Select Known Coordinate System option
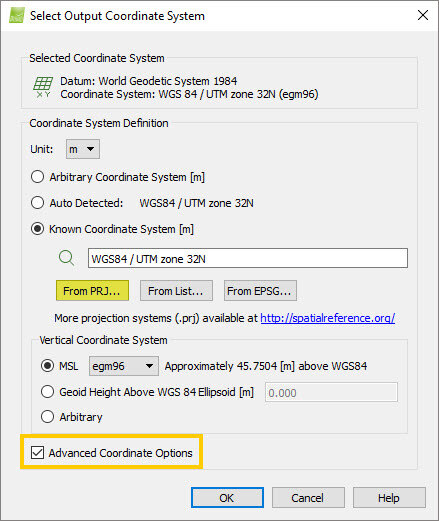The width and height of the screenshot is (439, 521). (x=37, y=229)
